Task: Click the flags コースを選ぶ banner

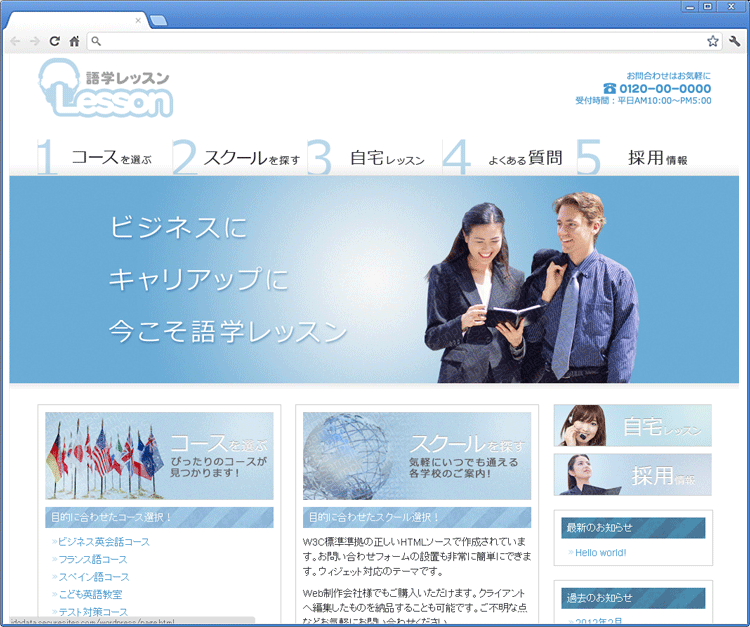Action: [x=159, y=456]
